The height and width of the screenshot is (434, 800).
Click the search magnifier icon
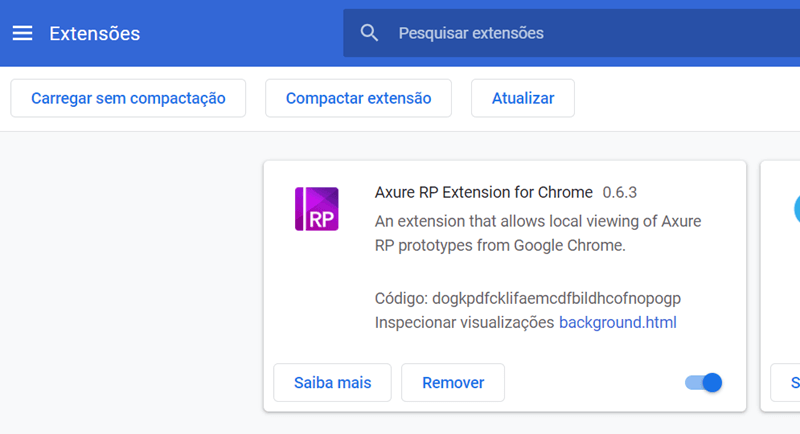click(x=369, y=33)
